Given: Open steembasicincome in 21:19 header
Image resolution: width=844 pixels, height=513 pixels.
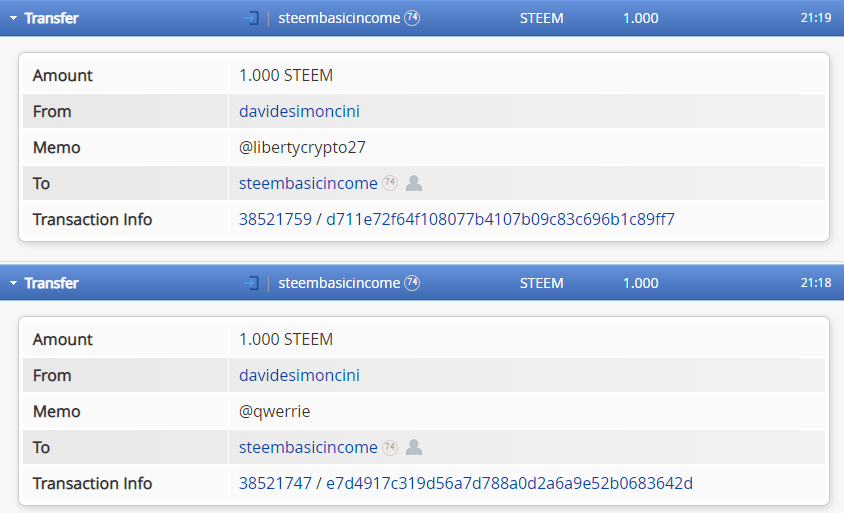Looking at the screenshot, I should pos(339,18).
